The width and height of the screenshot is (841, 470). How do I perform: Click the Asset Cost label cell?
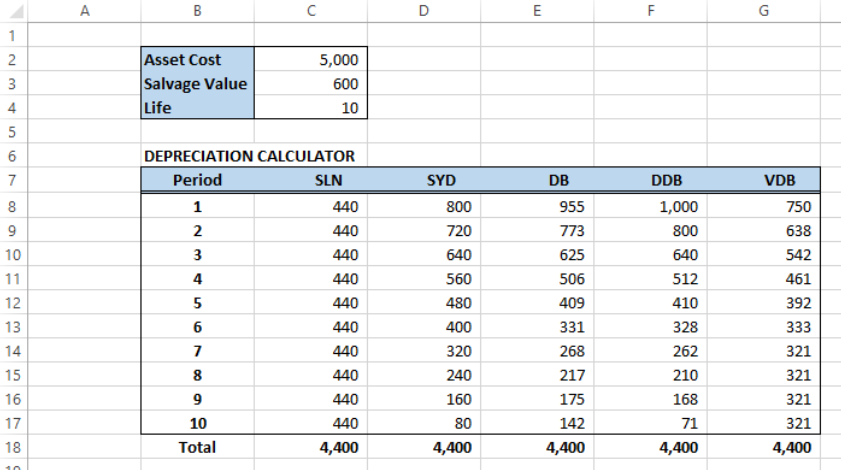197,60
